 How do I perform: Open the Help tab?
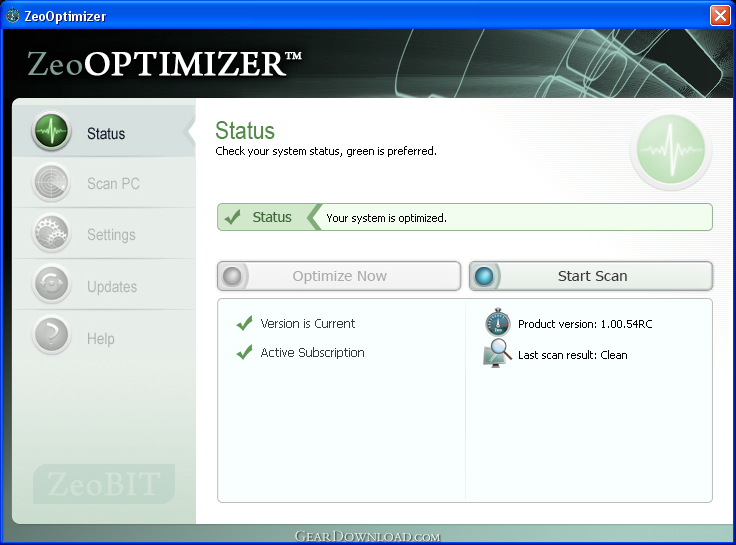[x=100, y=338]
